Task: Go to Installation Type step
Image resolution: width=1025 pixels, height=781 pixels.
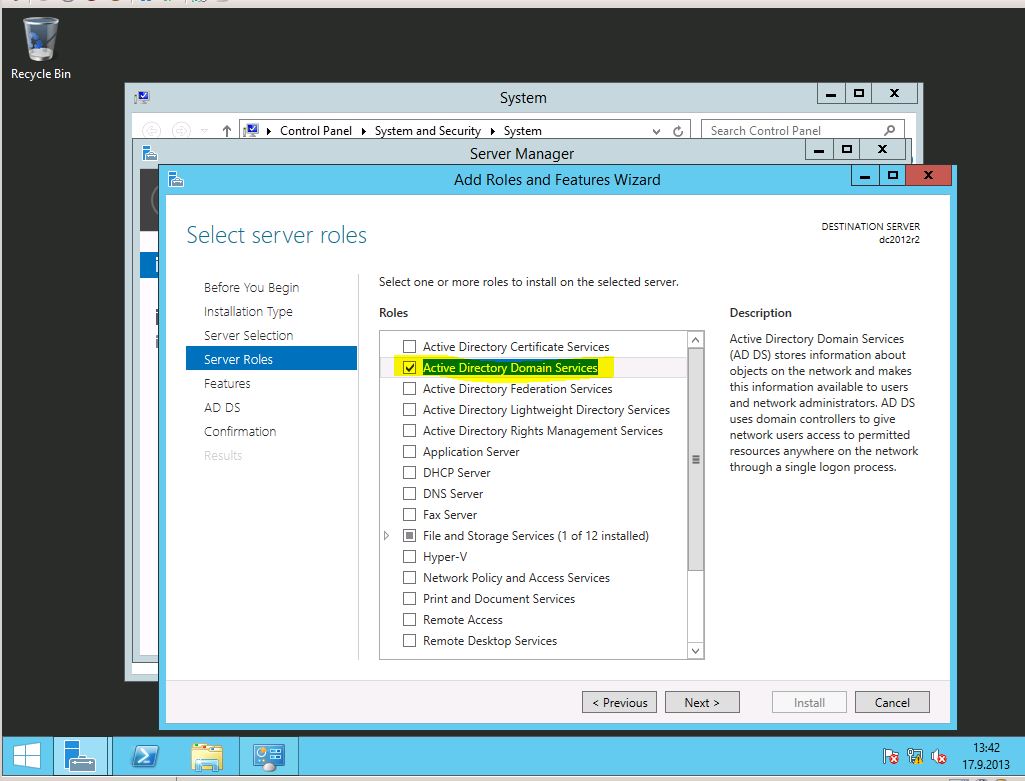Action: 248,312
